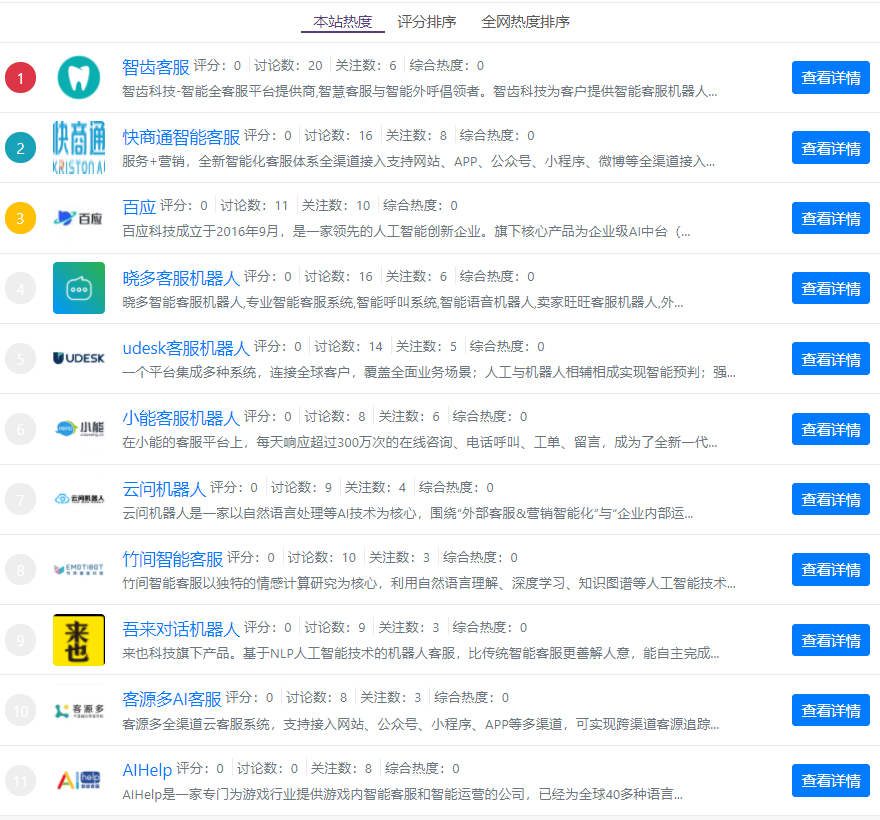Click 查看详情 for 智齿客服
Viewport: 880px width, 820px height.
click(x=831, y=77)
